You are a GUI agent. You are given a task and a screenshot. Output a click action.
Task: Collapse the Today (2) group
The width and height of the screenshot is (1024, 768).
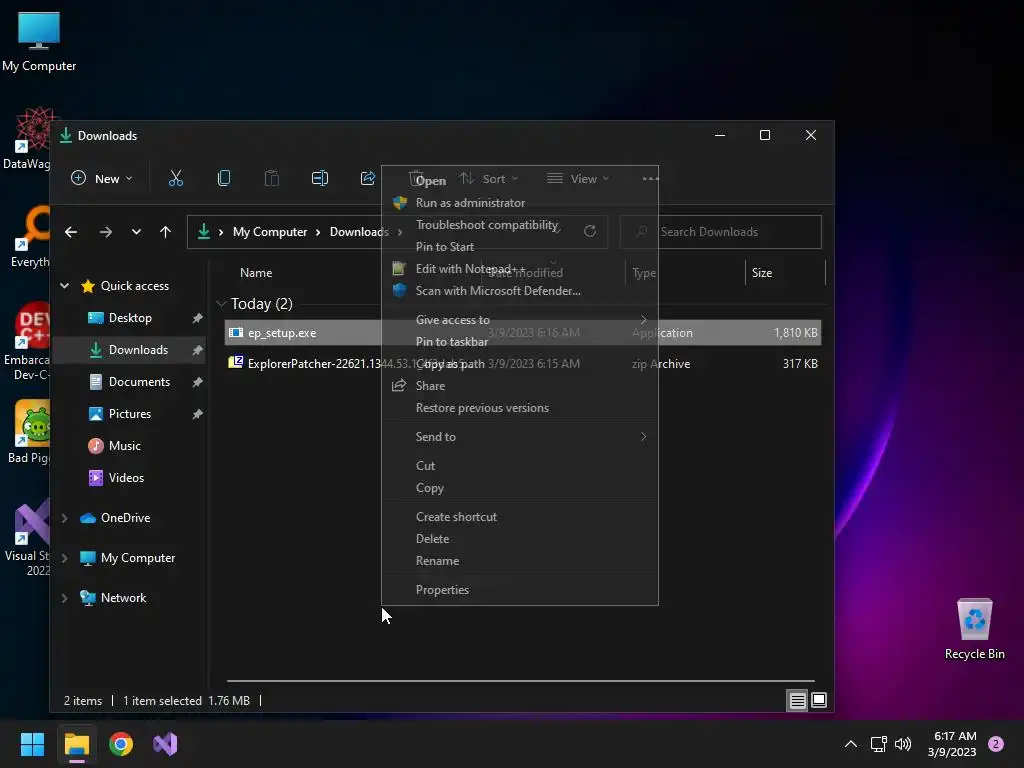221,304
